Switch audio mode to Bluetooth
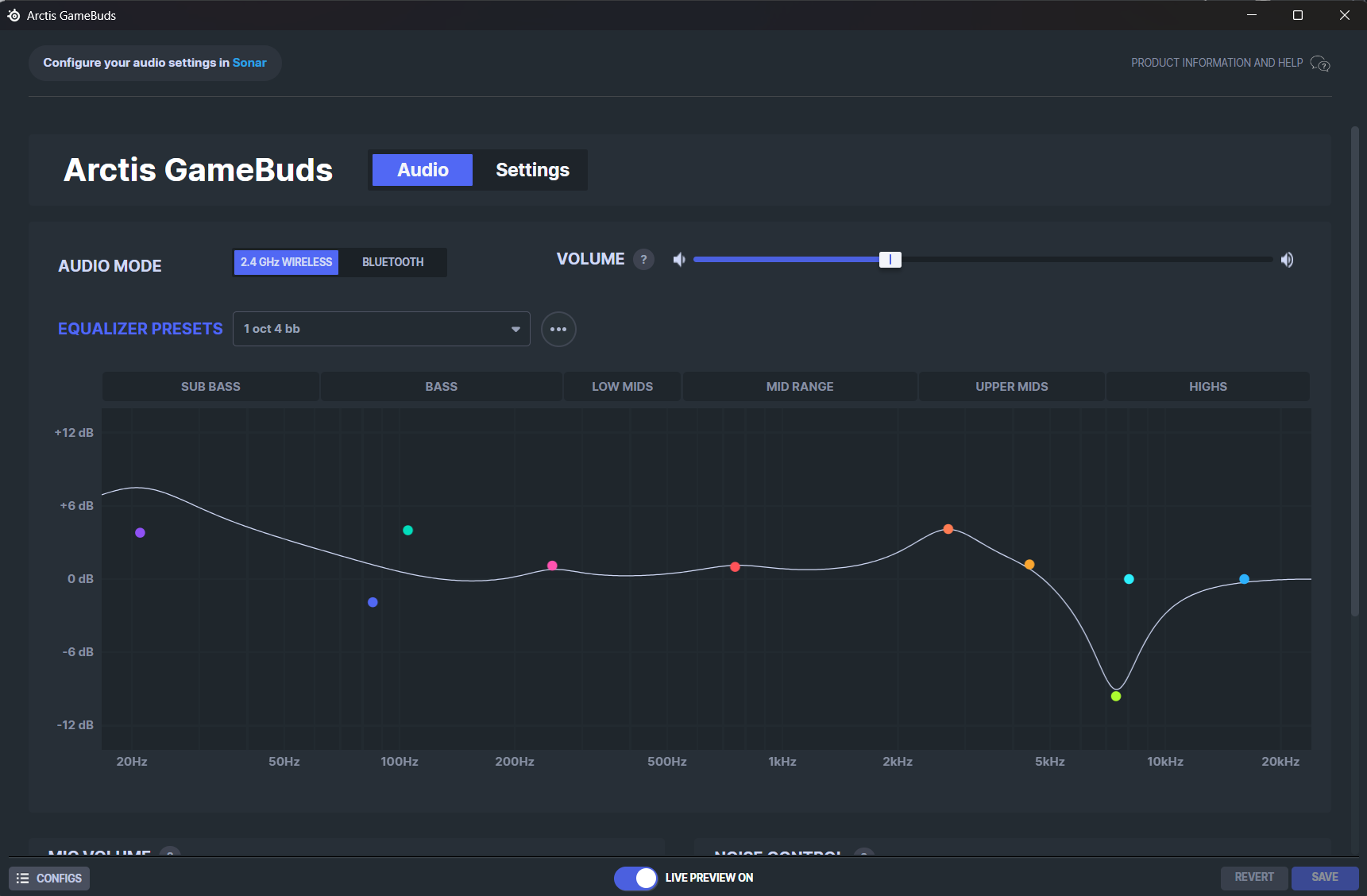This screenshot has height=896, width=1367. [393, 262]
